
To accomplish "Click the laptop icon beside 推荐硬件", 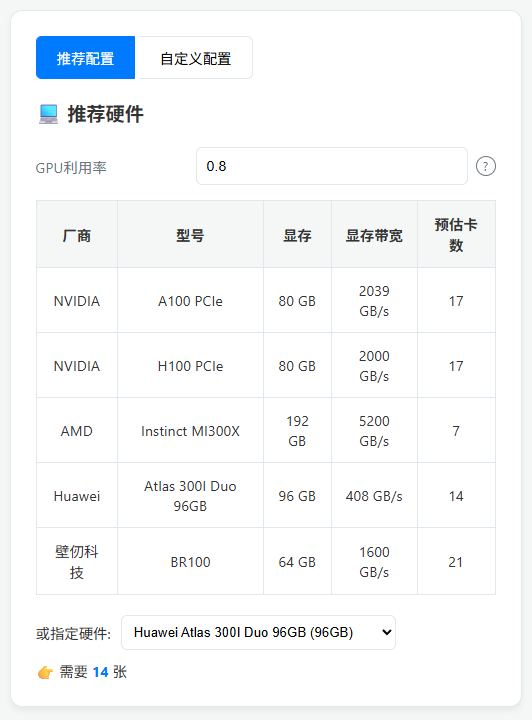I will pos(48,114).
